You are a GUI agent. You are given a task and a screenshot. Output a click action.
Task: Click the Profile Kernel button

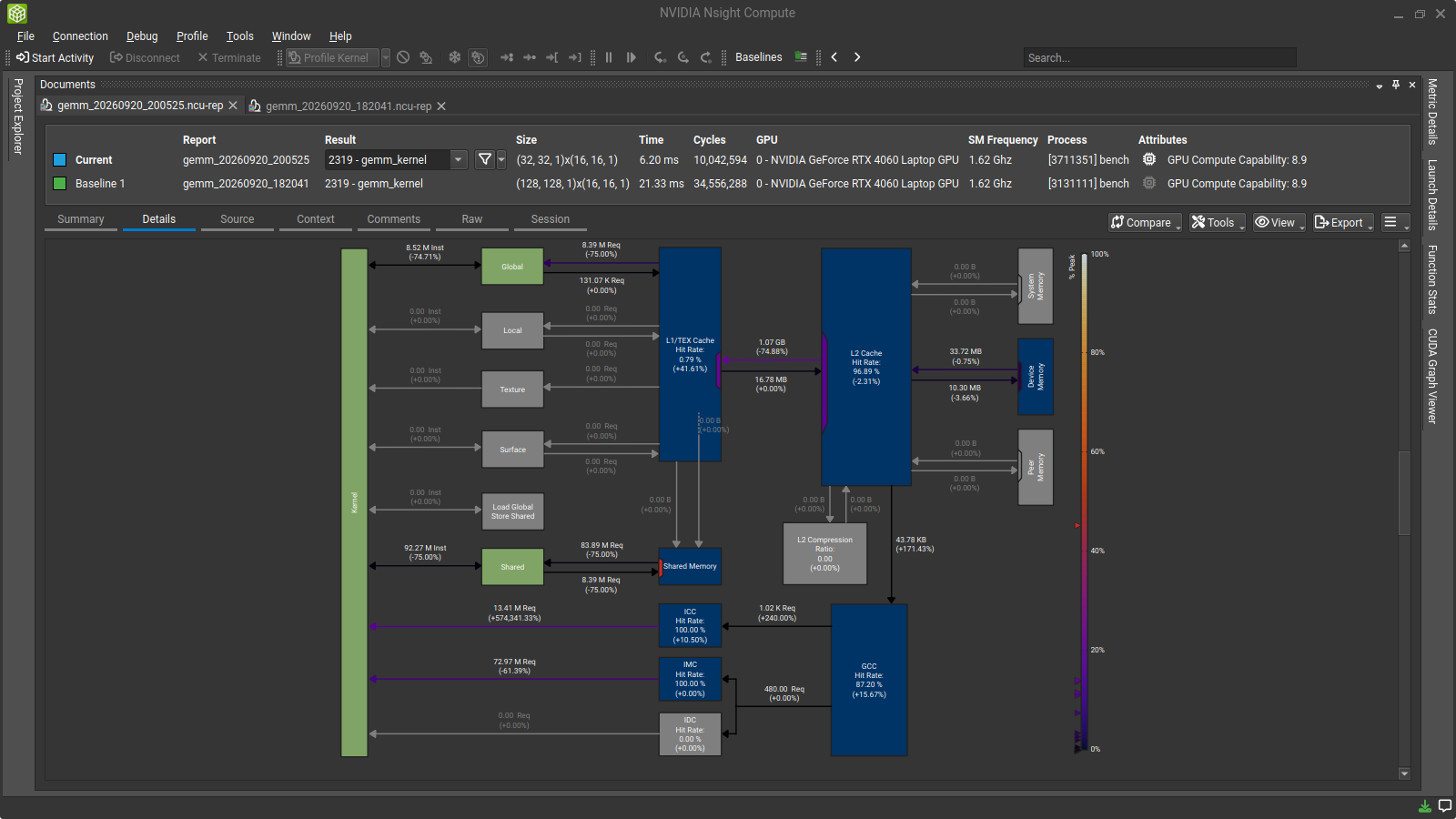[333, 57]
